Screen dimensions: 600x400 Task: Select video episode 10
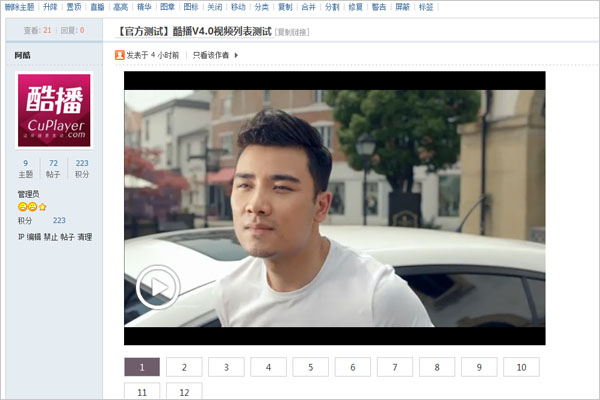(x=521, y=367)
